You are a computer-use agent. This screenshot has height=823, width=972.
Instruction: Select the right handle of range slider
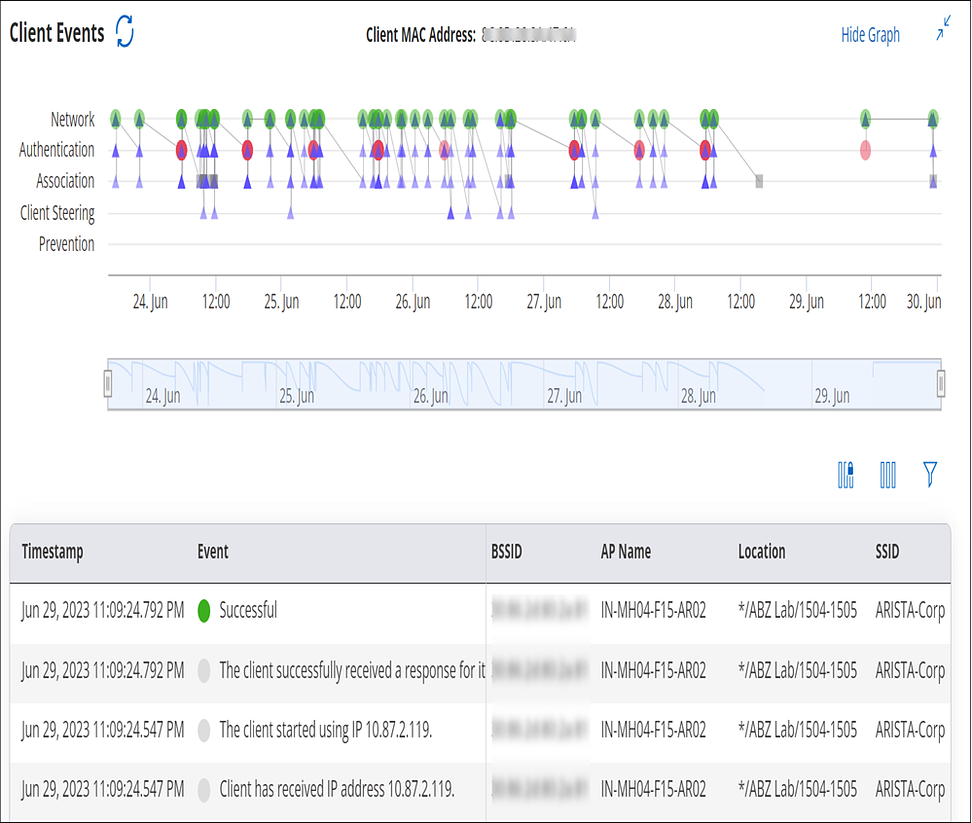940,384
